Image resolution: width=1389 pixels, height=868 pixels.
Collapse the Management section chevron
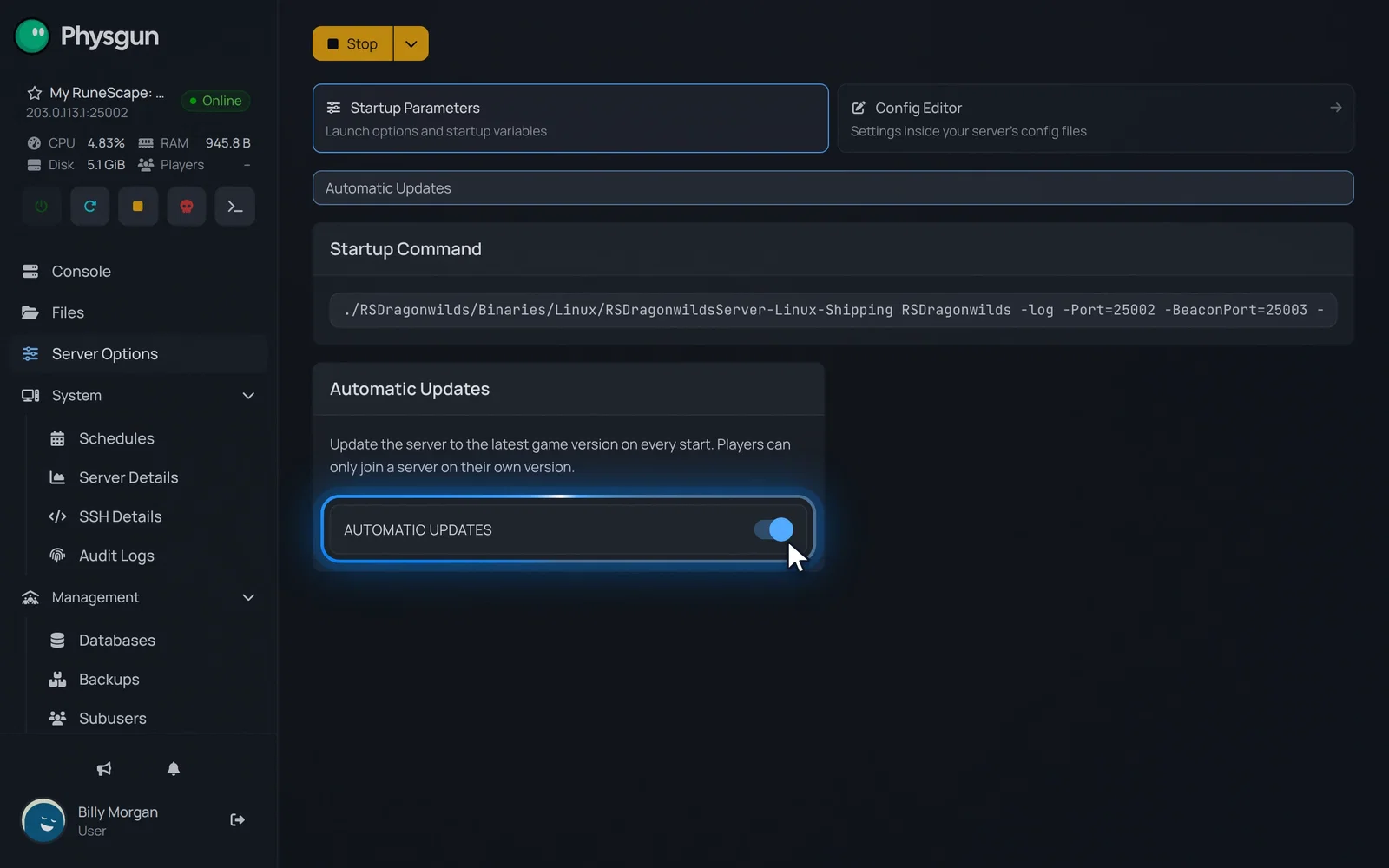[248, 598]
